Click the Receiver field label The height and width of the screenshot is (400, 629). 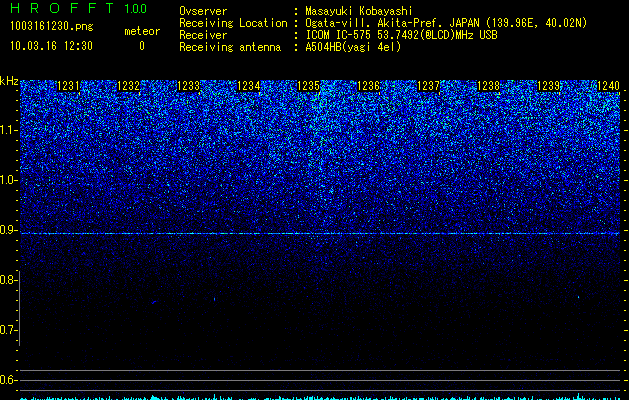click(203, 35)
